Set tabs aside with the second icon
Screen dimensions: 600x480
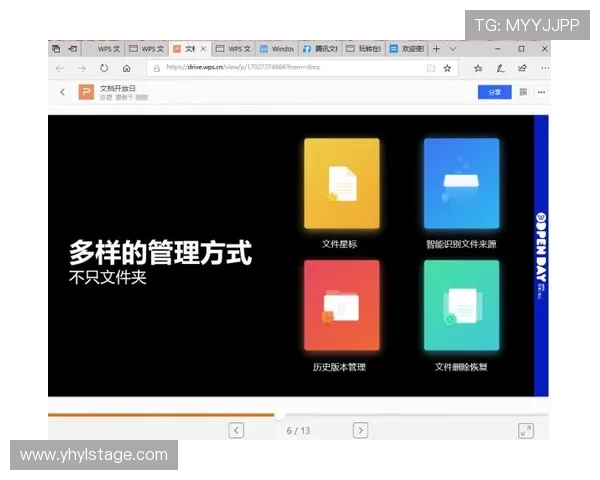[x=73, y=49]
